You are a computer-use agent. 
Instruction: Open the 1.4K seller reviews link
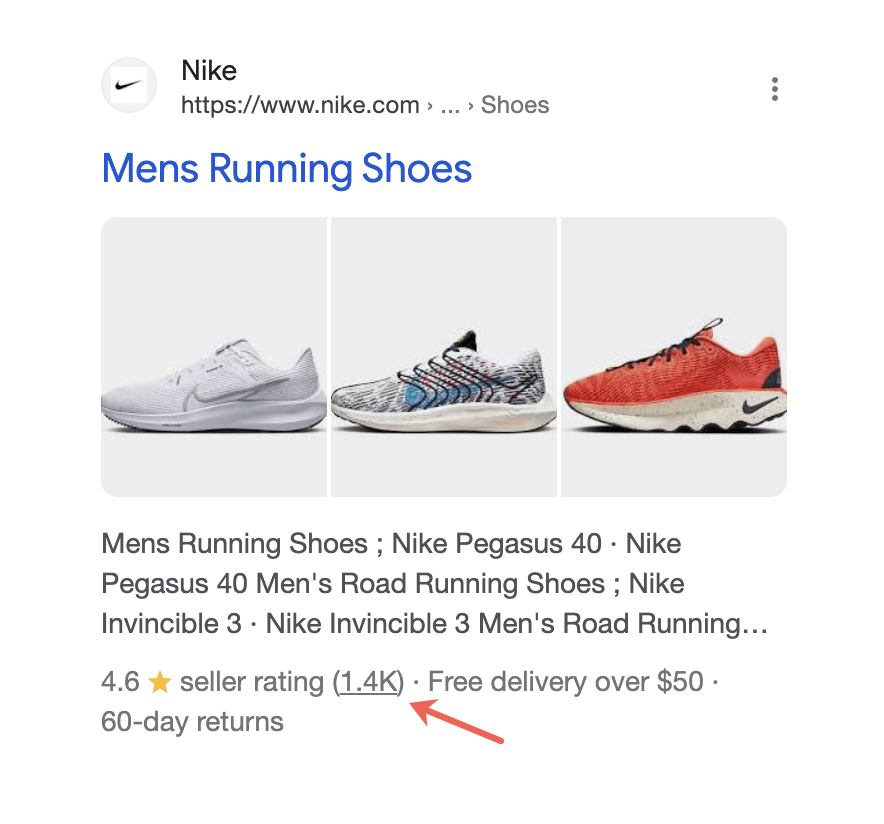click(x=369, y=683)
